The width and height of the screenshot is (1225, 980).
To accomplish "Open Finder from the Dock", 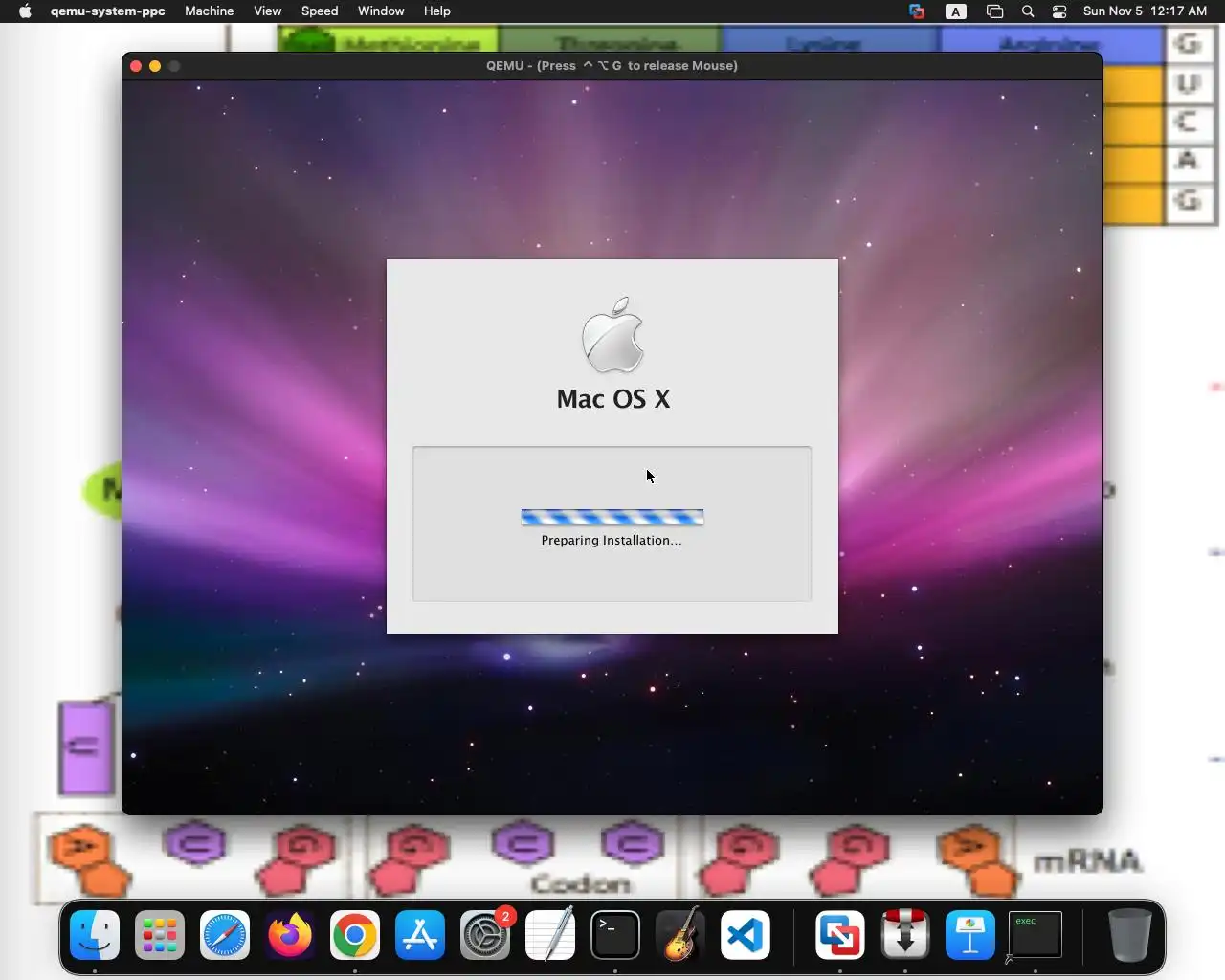I will 95,934.
